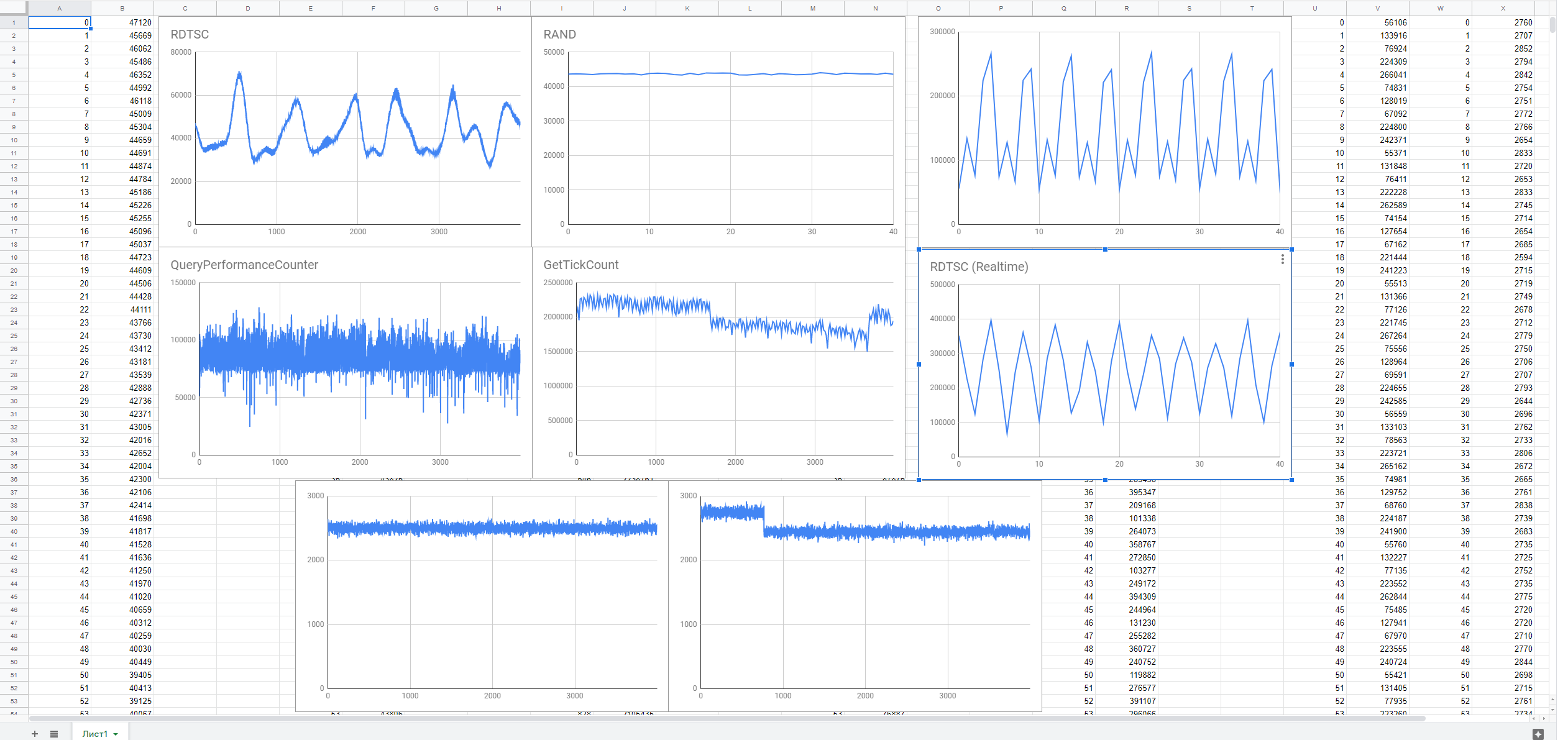Viewport: 1568px width, 740px height.
Task: Click the scroll up arrow
Action: pyautogui.click(x=1552, y=700)
